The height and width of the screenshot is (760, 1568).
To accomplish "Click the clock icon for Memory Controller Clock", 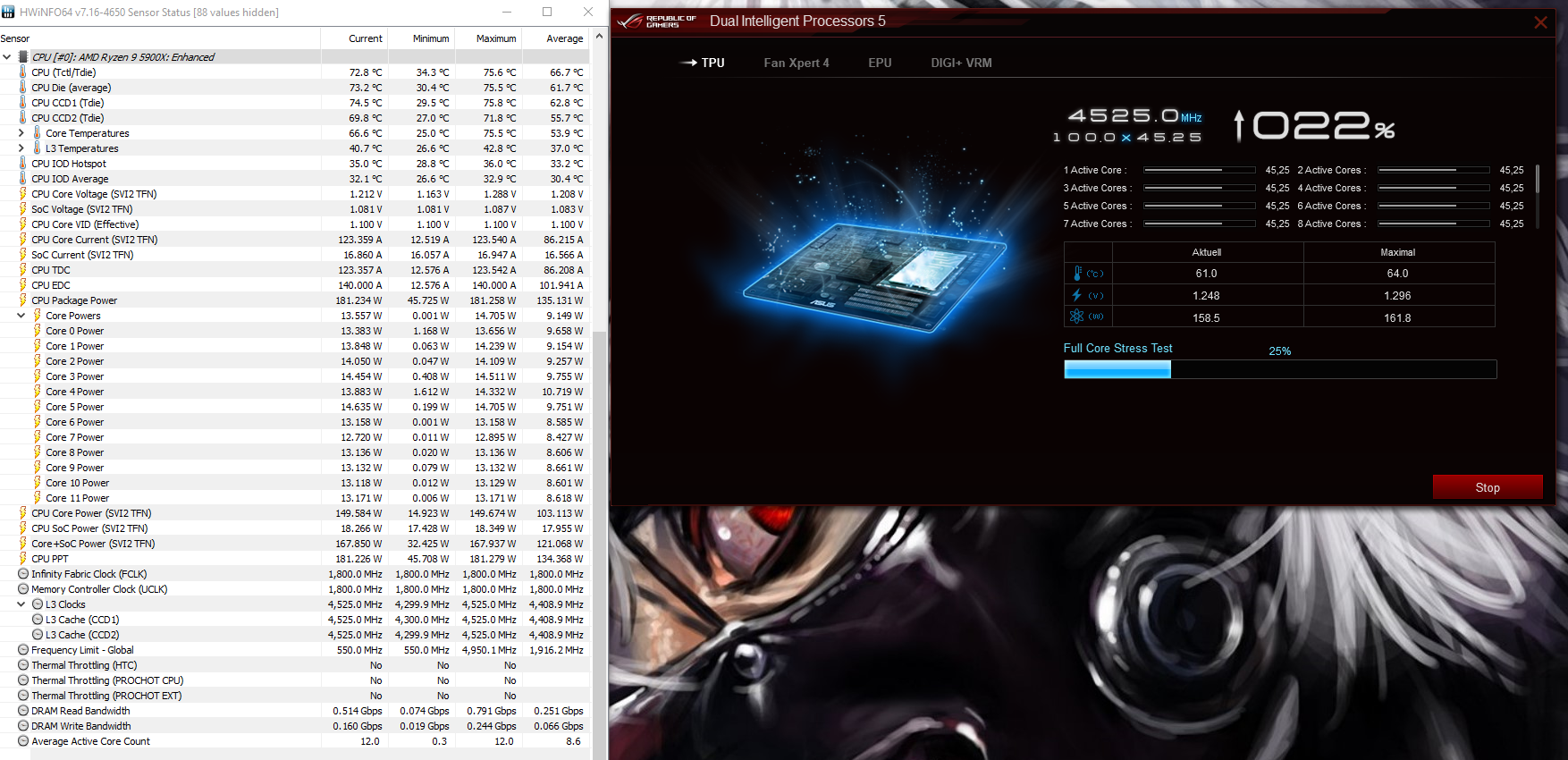I will [x=23, y=588].
